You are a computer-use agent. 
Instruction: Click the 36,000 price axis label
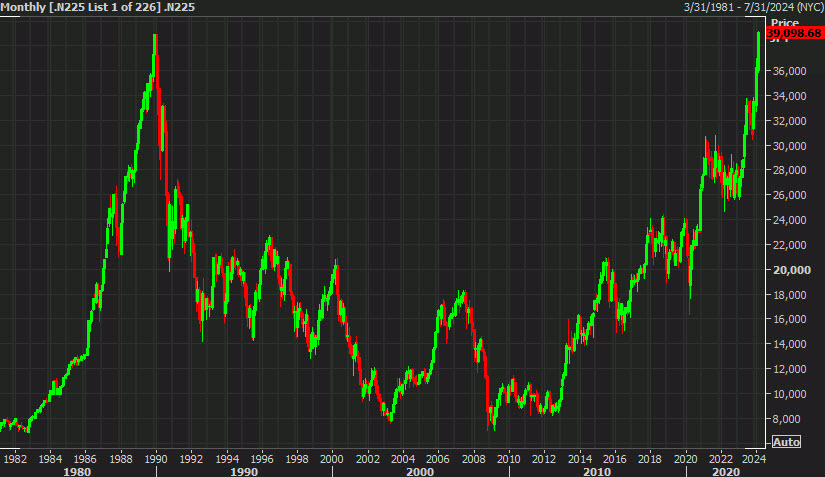(789, 71)
